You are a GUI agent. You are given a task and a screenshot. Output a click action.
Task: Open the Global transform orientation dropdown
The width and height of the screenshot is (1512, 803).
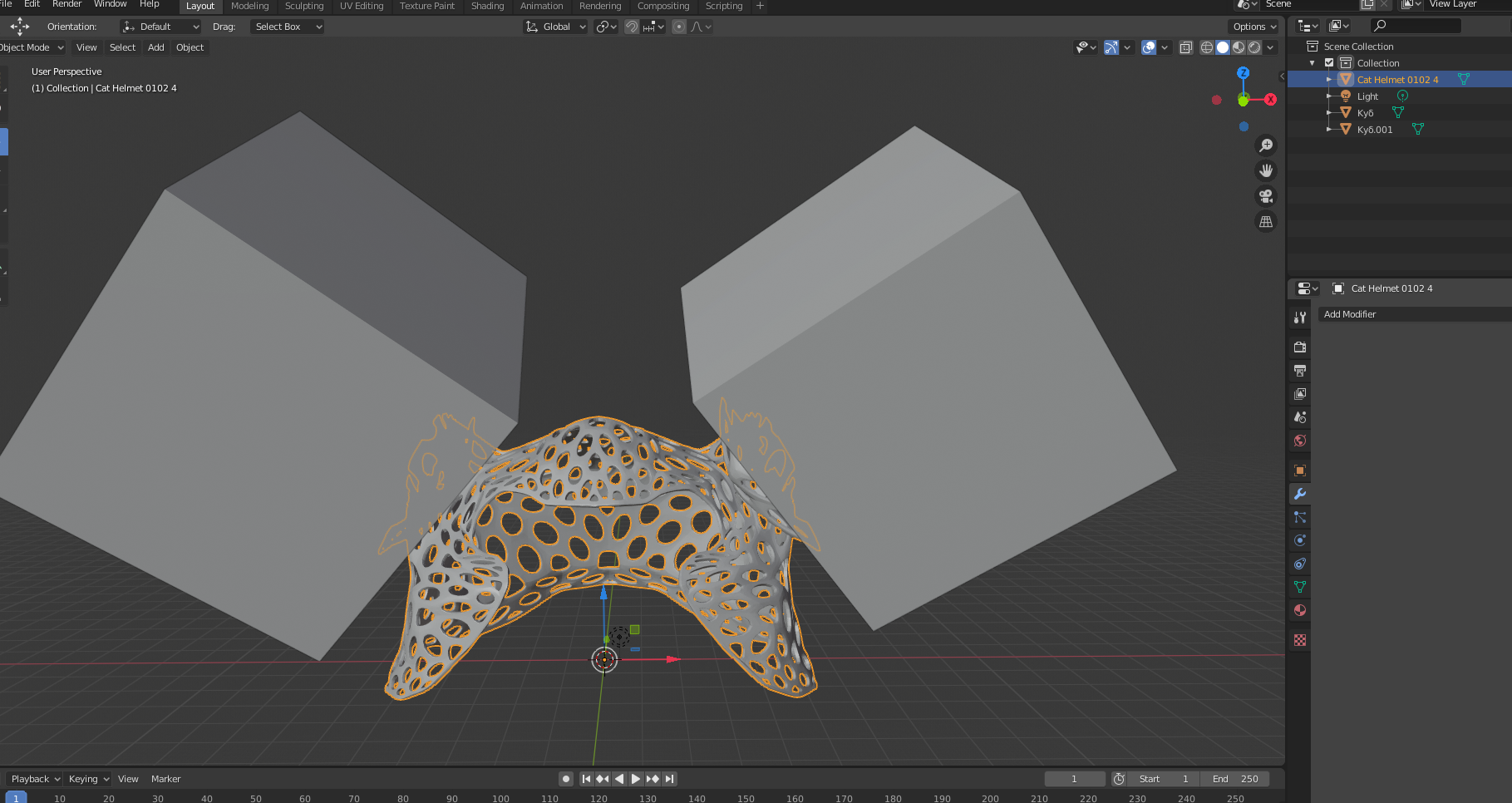(x=555, y=27)
